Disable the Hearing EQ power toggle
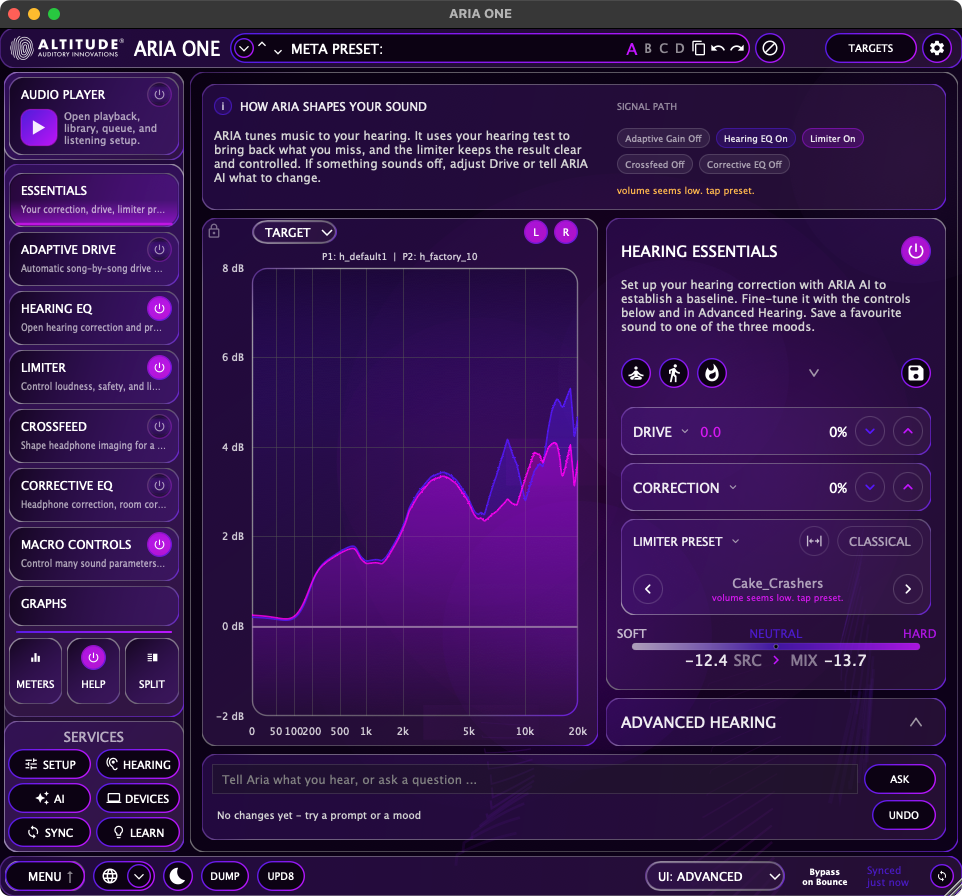The image size is (962, 896). [160, 309]
